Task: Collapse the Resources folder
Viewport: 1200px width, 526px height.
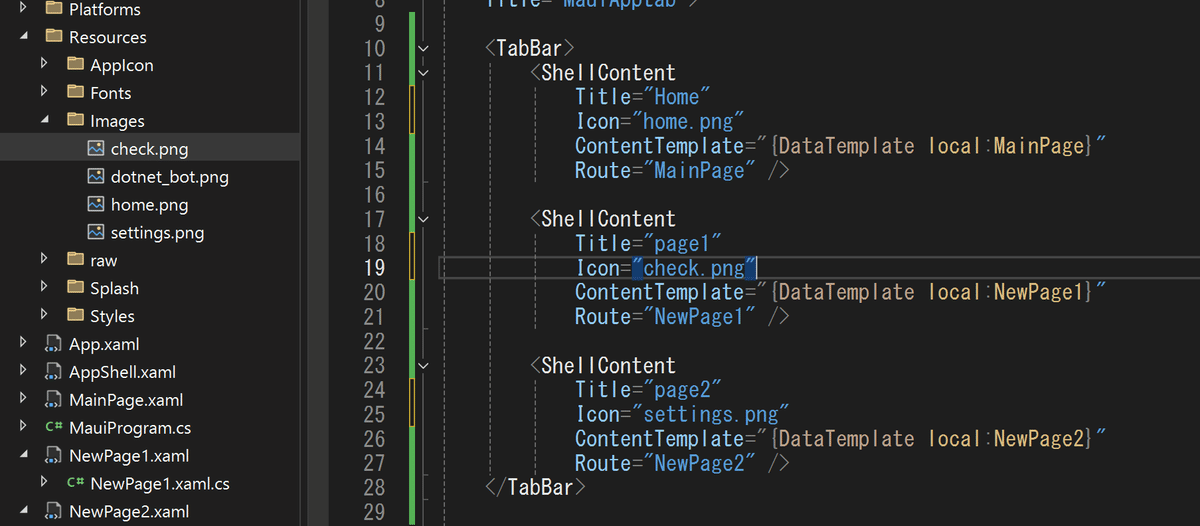Action: 23,37
